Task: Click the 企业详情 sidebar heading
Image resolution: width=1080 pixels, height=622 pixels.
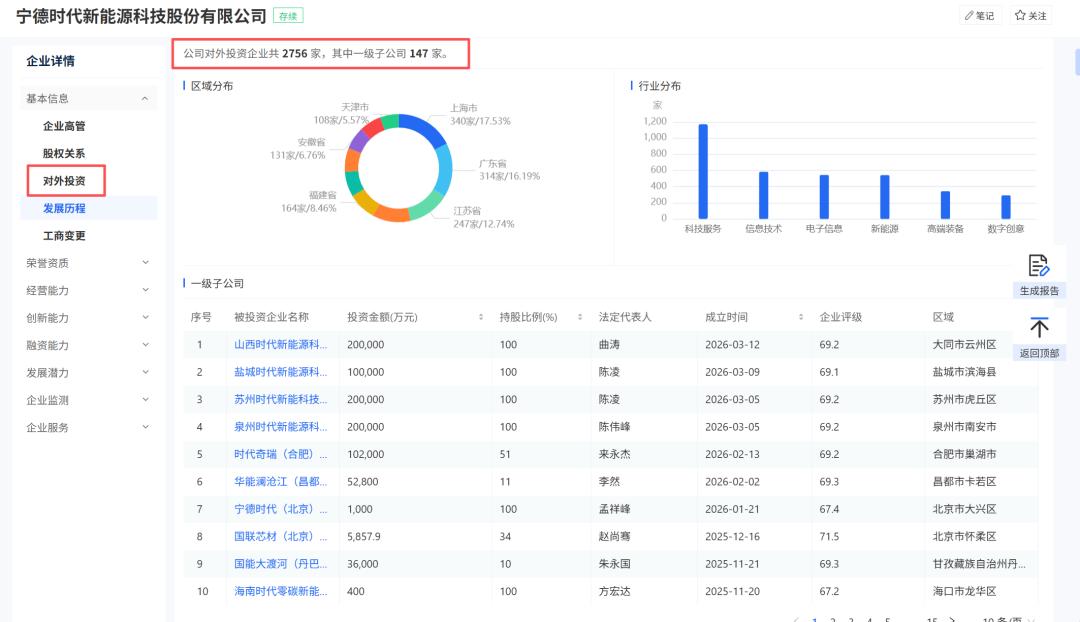Action: 50,61
